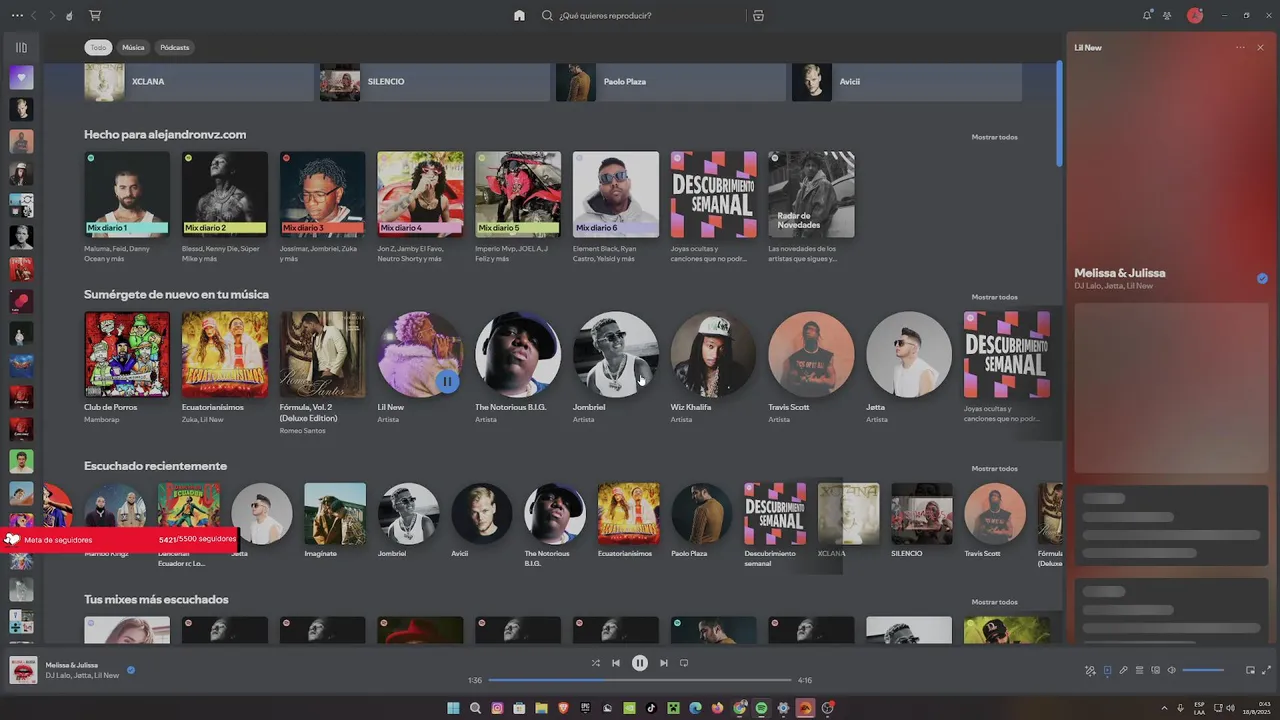
Task: Click the verified check next to Melissa & Julissa in panel
Action: [1262, 278]
